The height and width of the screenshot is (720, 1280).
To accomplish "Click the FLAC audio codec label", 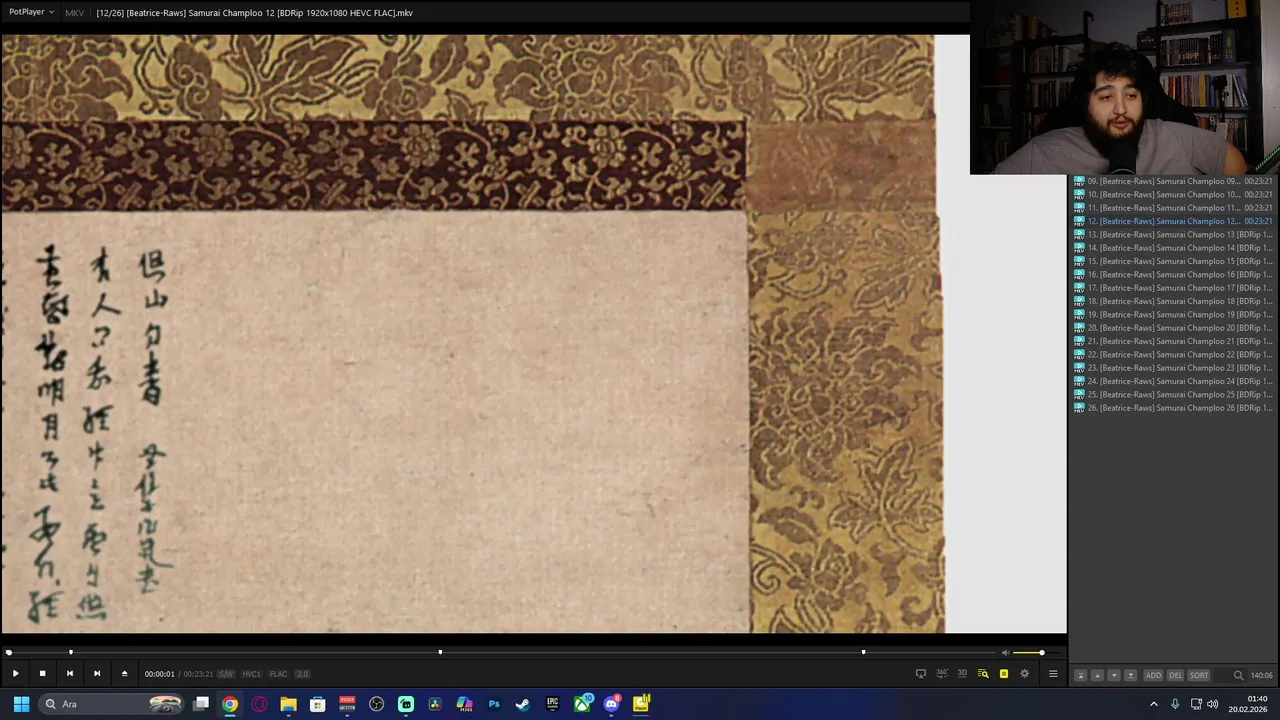I will coord(278,674).
